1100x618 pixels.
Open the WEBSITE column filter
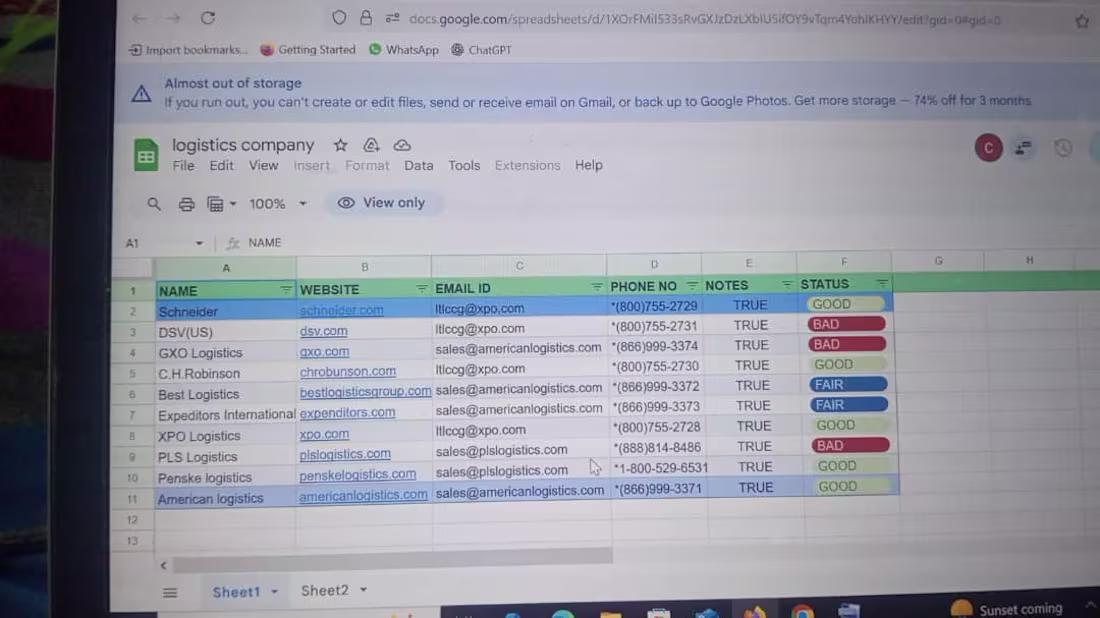421,288
